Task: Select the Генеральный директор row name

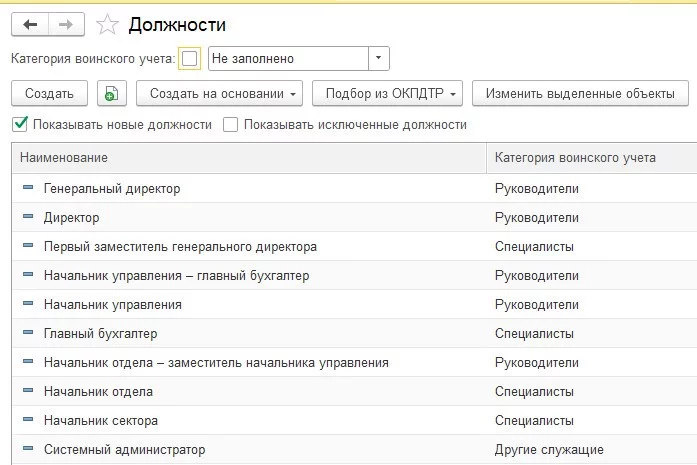Action: point(112,188)
